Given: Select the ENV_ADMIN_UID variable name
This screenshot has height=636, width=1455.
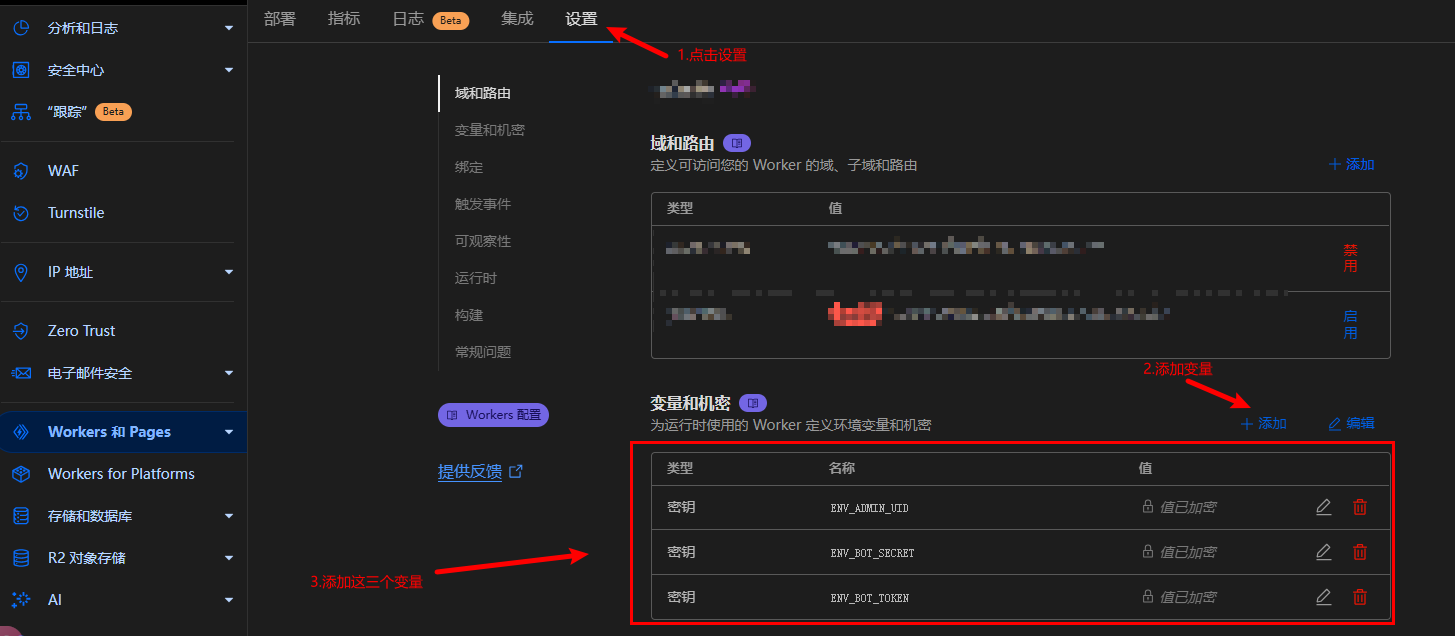Looking at the screenshot, I should click(869, 508).
